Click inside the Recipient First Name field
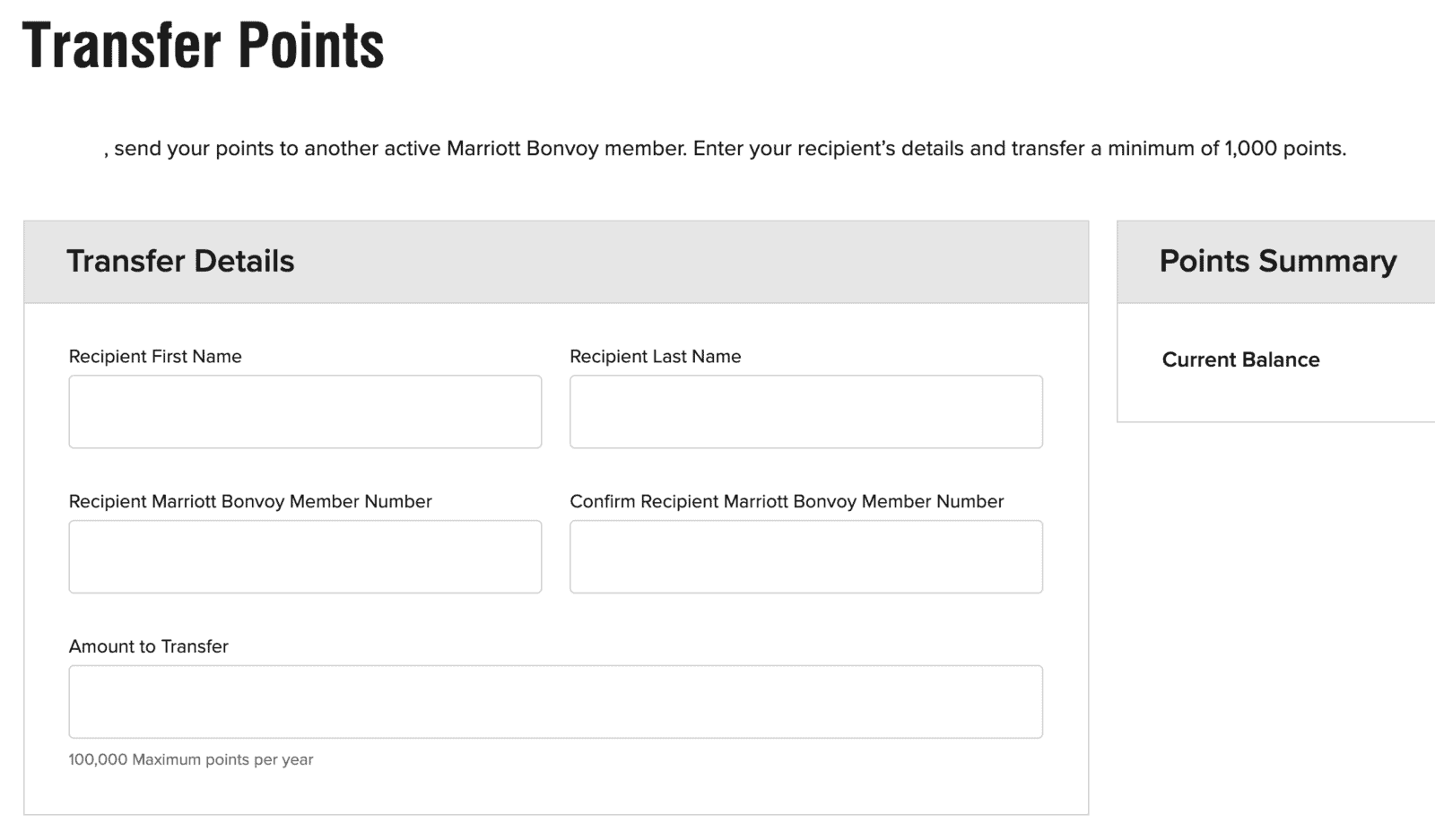The width and height of the screenshot is (1435, 840). click(305, 411)
